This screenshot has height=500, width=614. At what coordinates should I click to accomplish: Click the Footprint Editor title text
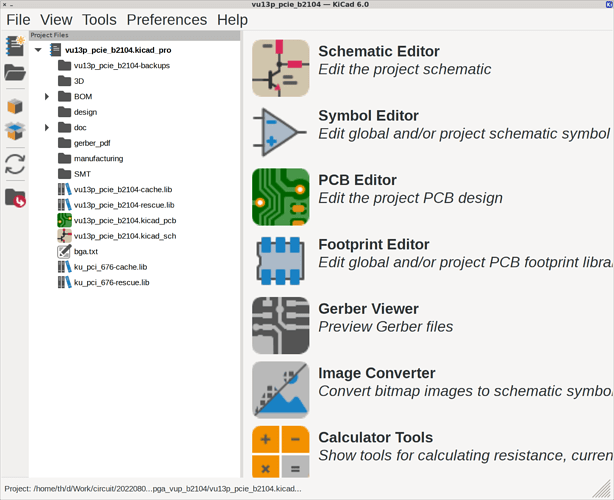point(374,244)
